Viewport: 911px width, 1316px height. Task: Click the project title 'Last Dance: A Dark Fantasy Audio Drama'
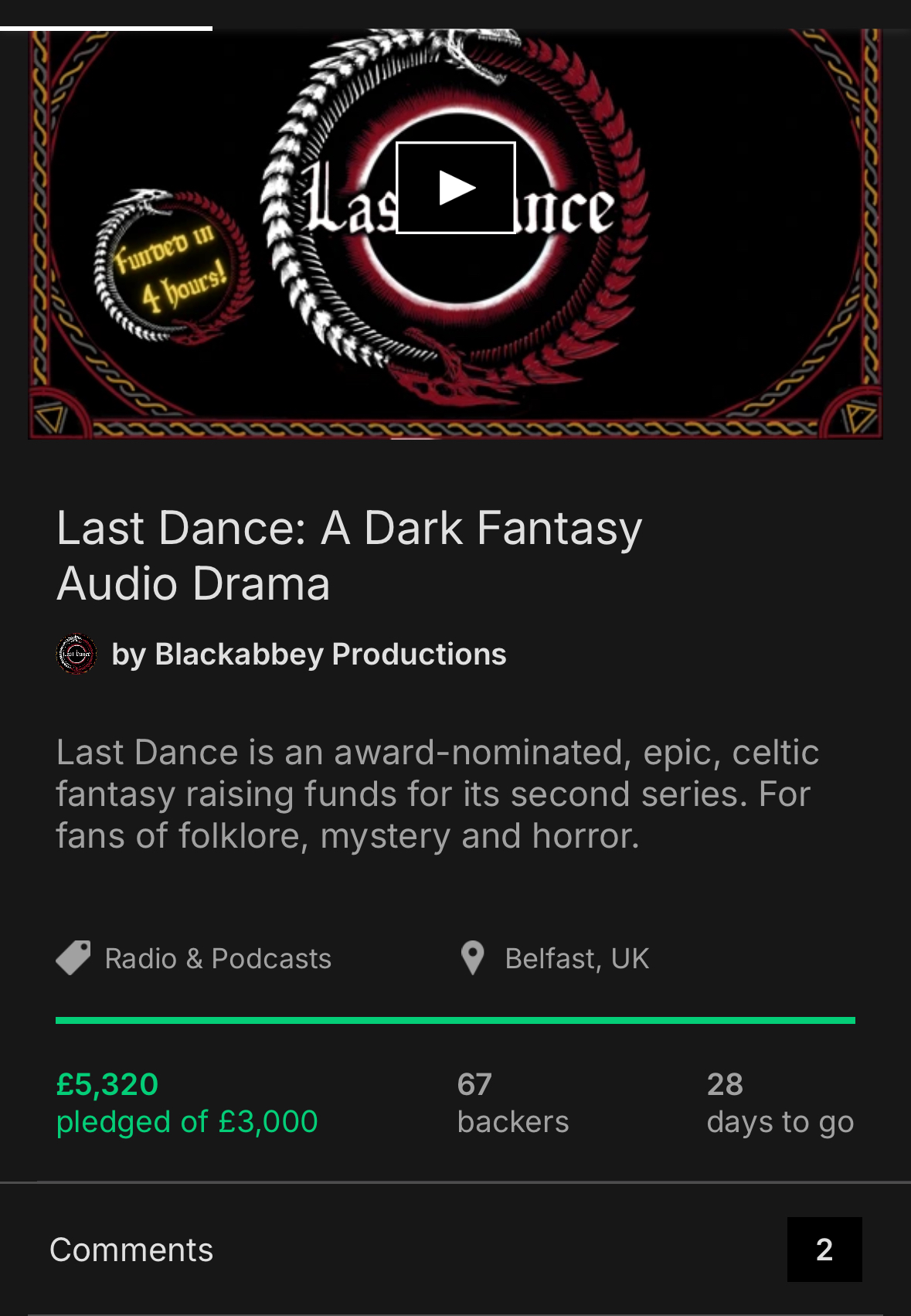349,555
